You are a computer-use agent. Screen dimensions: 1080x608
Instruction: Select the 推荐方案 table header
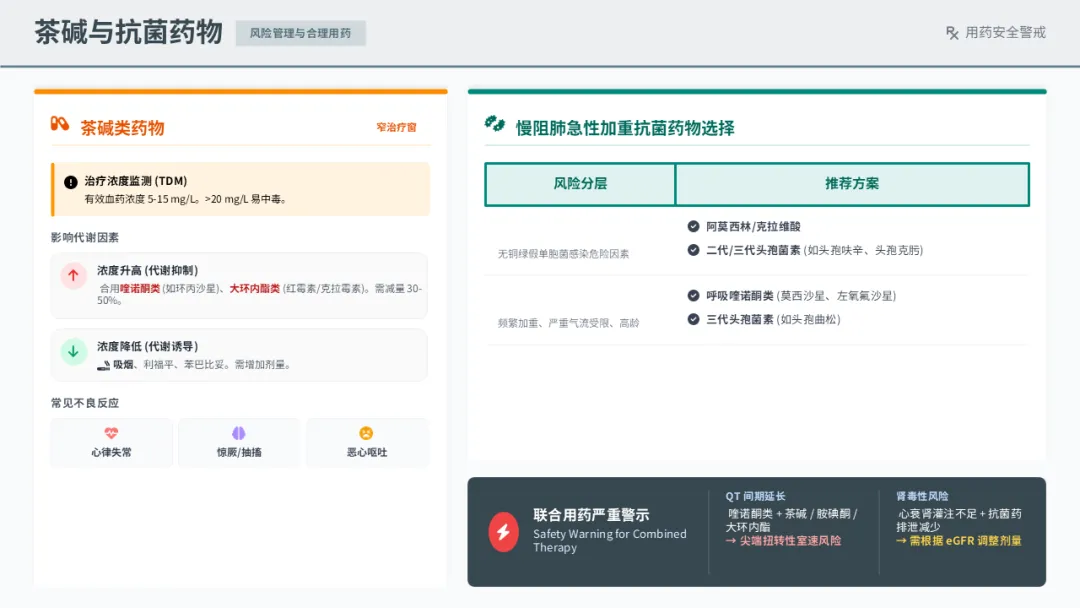852,184
